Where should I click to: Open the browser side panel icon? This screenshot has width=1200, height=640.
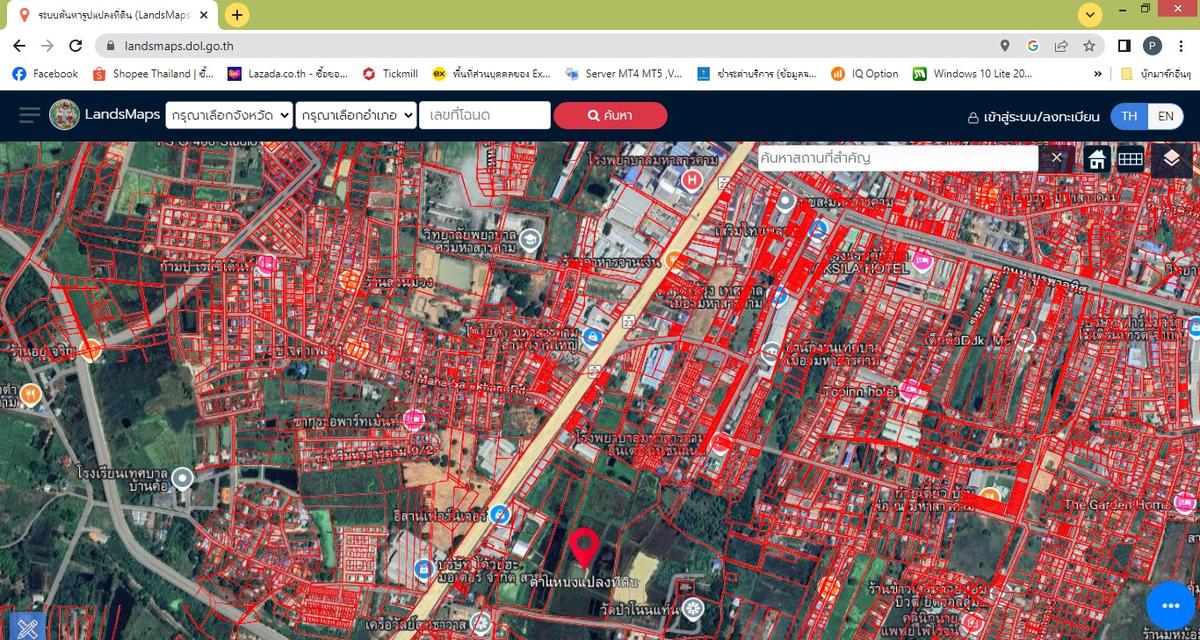click(1124, 46)
